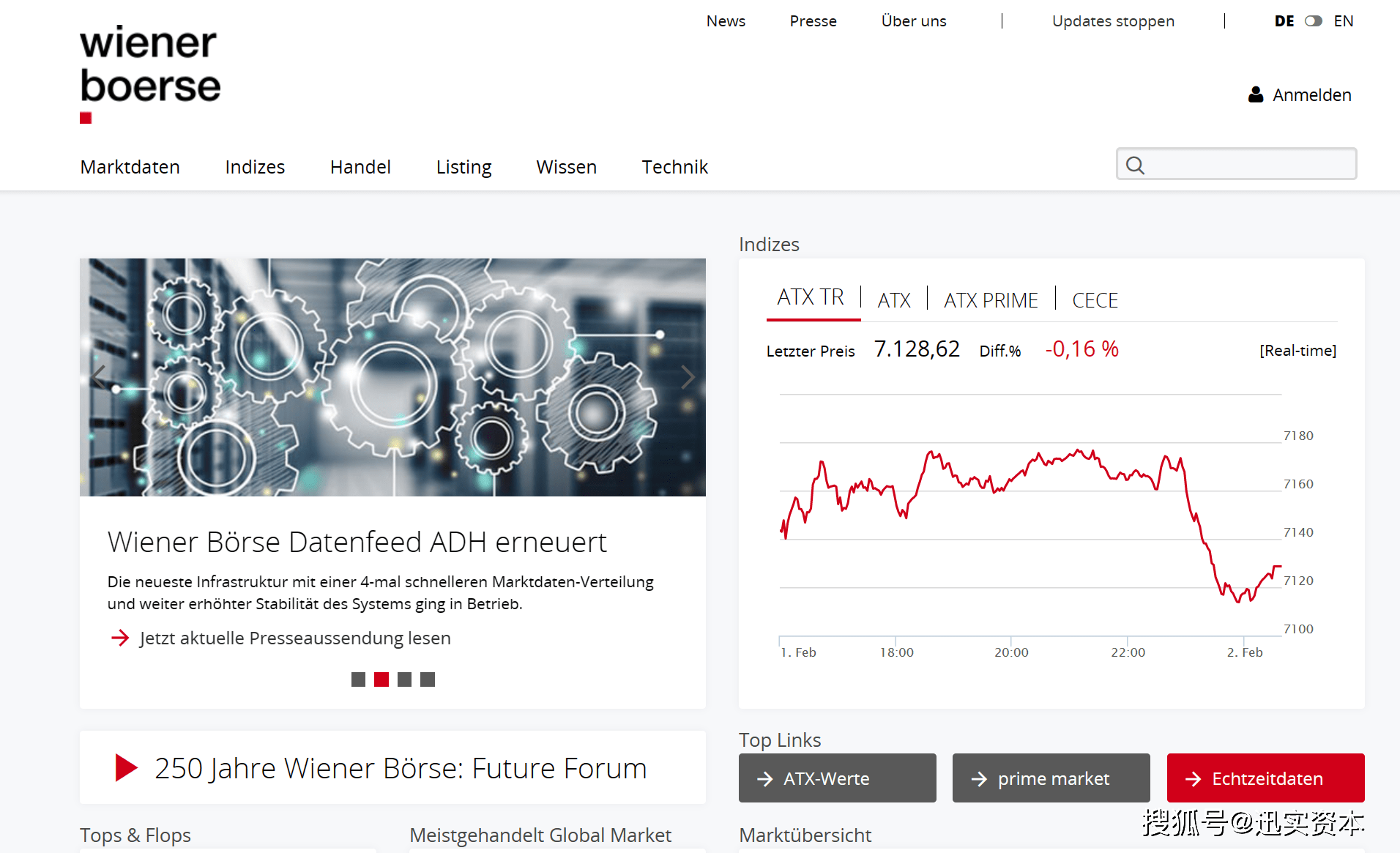Toggle the DE/EN language switch
The height and width of the screenshot is (853, 1400).
click(x=1314, y=21)
